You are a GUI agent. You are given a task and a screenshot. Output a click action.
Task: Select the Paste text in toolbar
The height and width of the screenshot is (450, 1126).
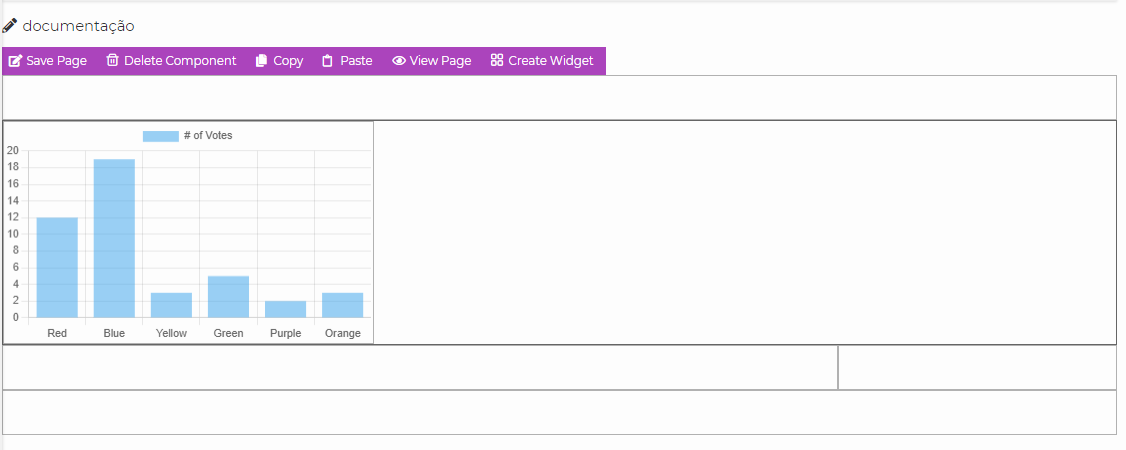click(x=356, y=61)
